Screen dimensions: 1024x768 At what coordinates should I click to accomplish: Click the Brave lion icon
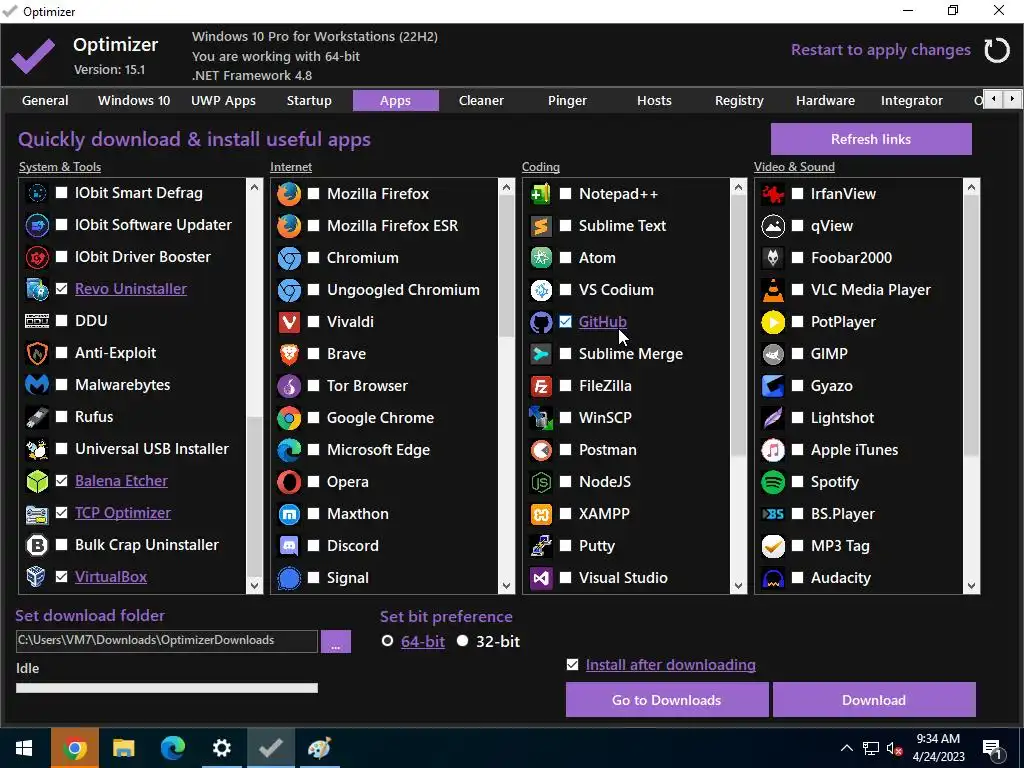pyautogui.click(x=289, y=354)
